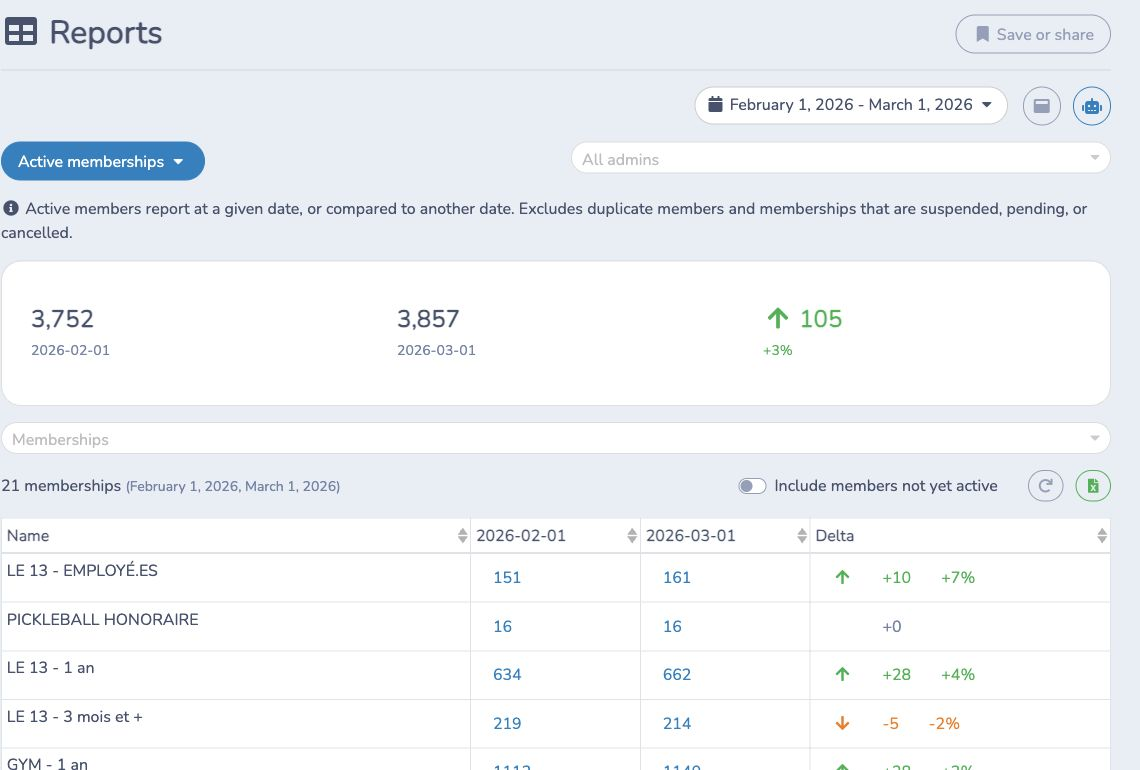Click the February 16 for PICKLEBALL HONORAIRE
Image resolution: width=1140 pixels, height=770 pixels.
(x=502, y=626)
